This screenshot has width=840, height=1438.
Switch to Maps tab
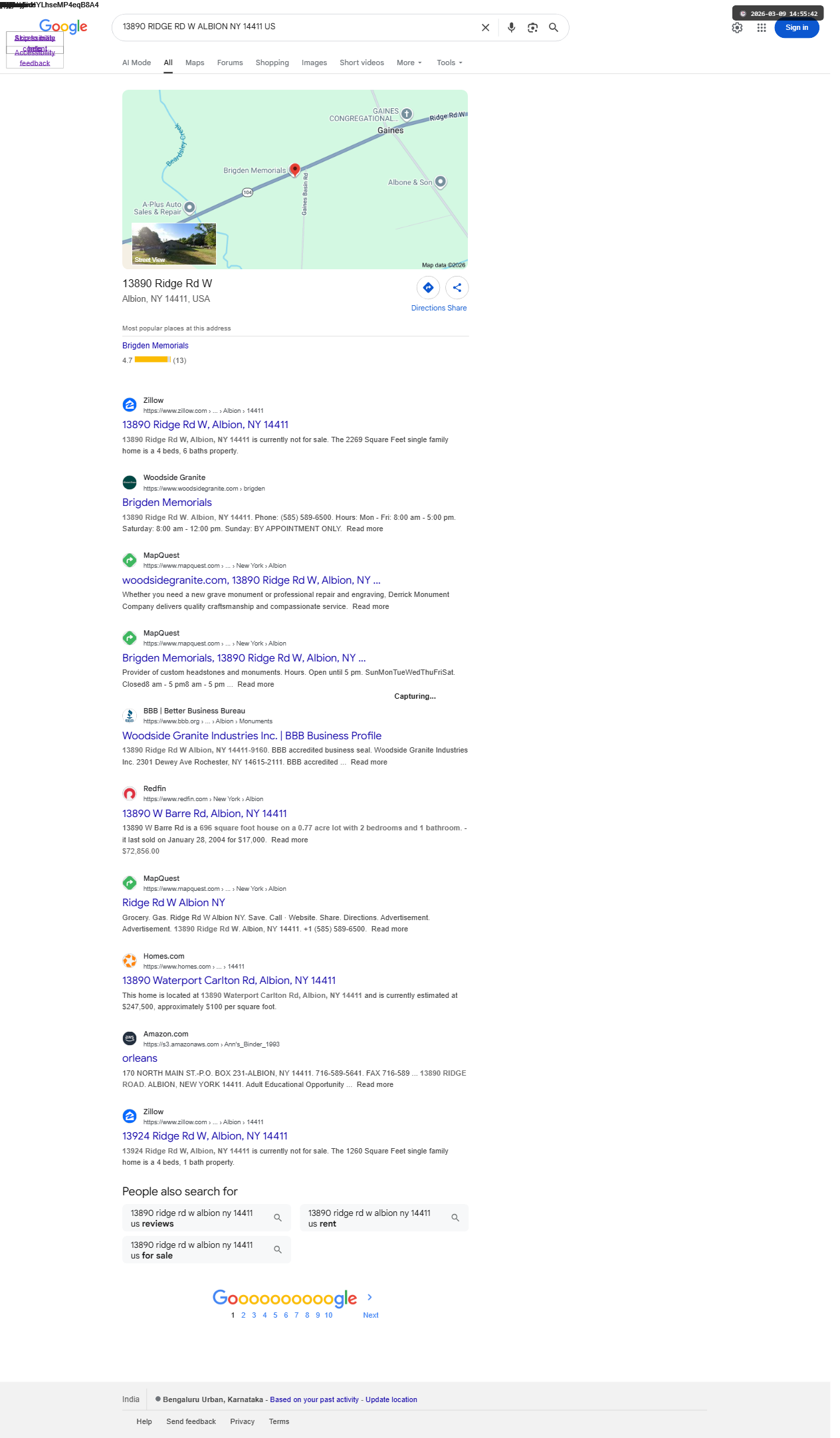click(x=195, y=62)
